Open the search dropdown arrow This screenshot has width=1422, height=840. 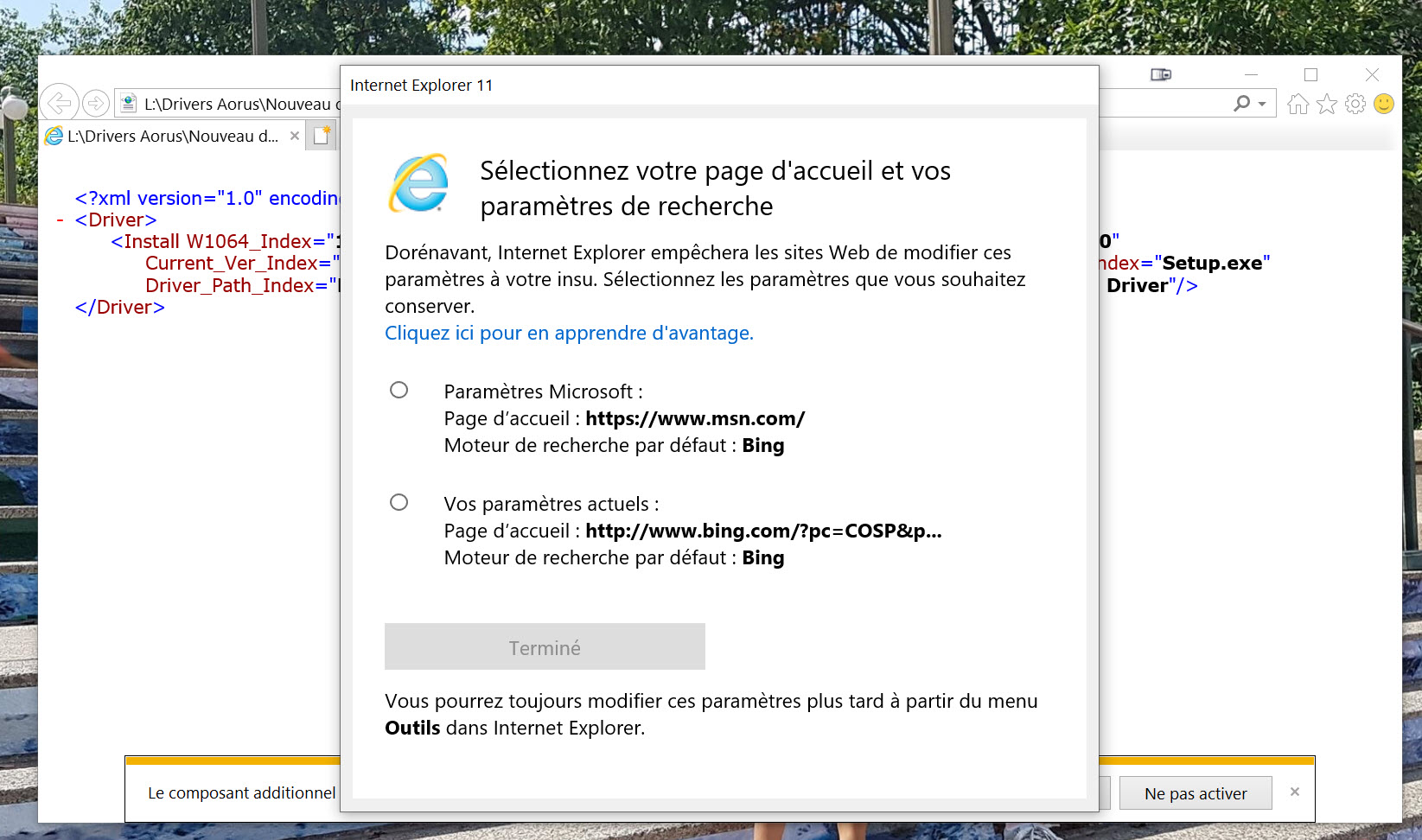point(1262,105)
